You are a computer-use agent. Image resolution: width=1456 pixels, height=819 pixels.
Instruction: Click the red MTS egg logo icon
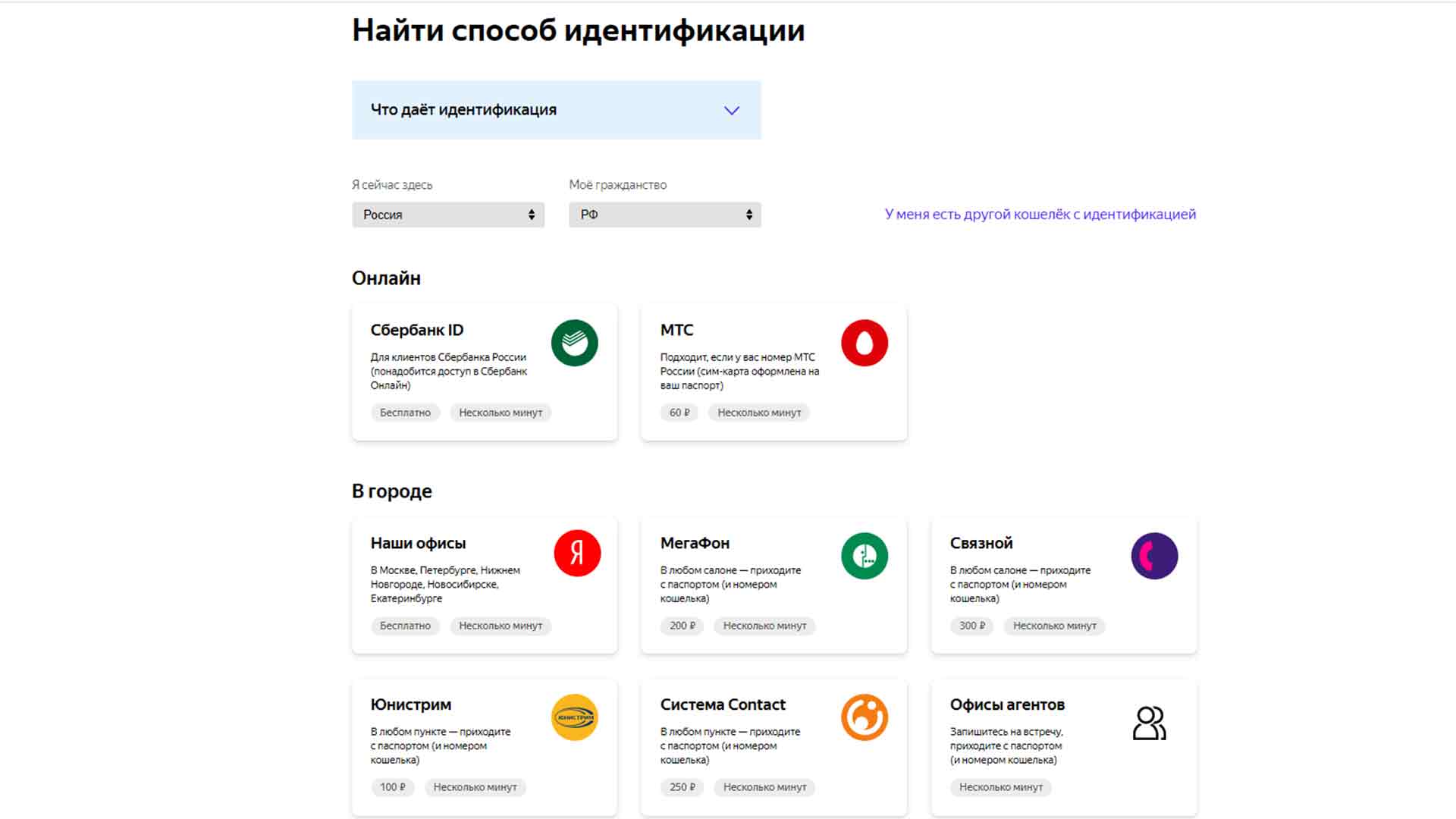[x=864, y=343]
